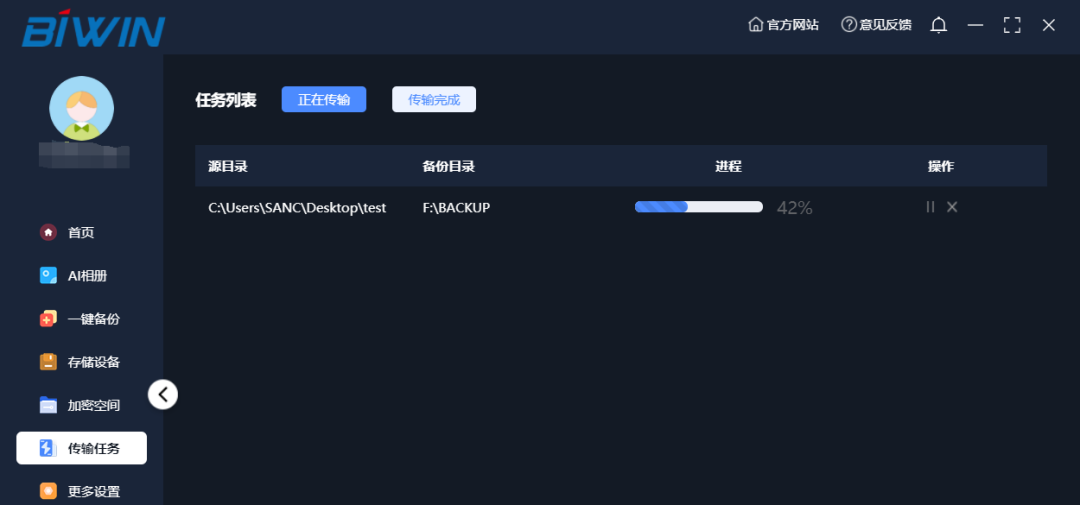Close the BIWIN window
Screen dimensions: 1080x505
[x=1048, y=25]
